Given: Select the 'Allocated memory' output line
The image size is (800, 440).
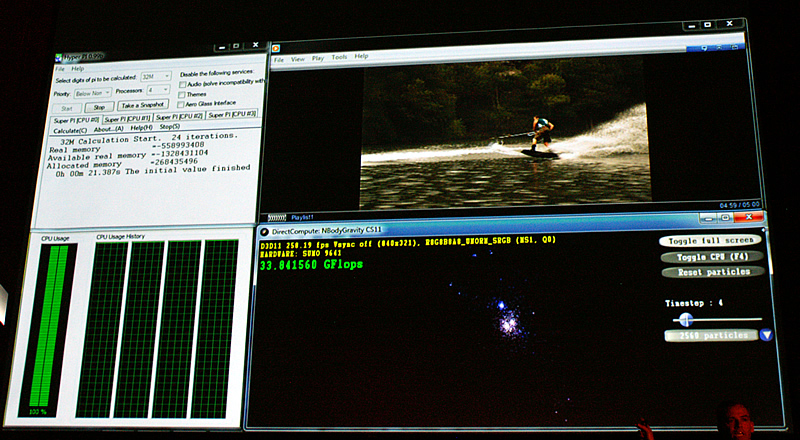Looking at the screenshot, I should pyautogui.click(x=122, y=163).
